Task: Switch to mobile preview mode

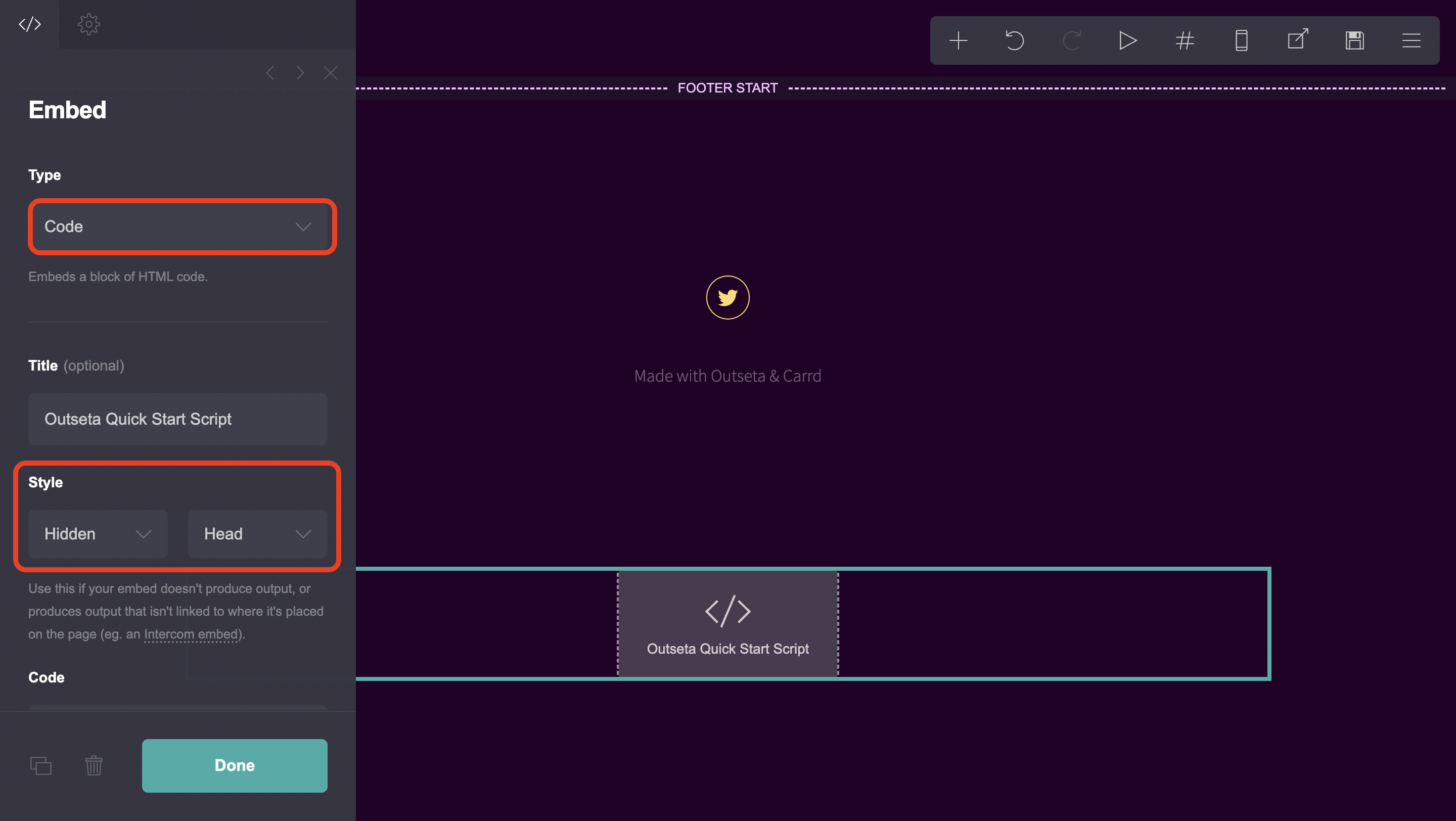Action: click(x=1241, y=40)
